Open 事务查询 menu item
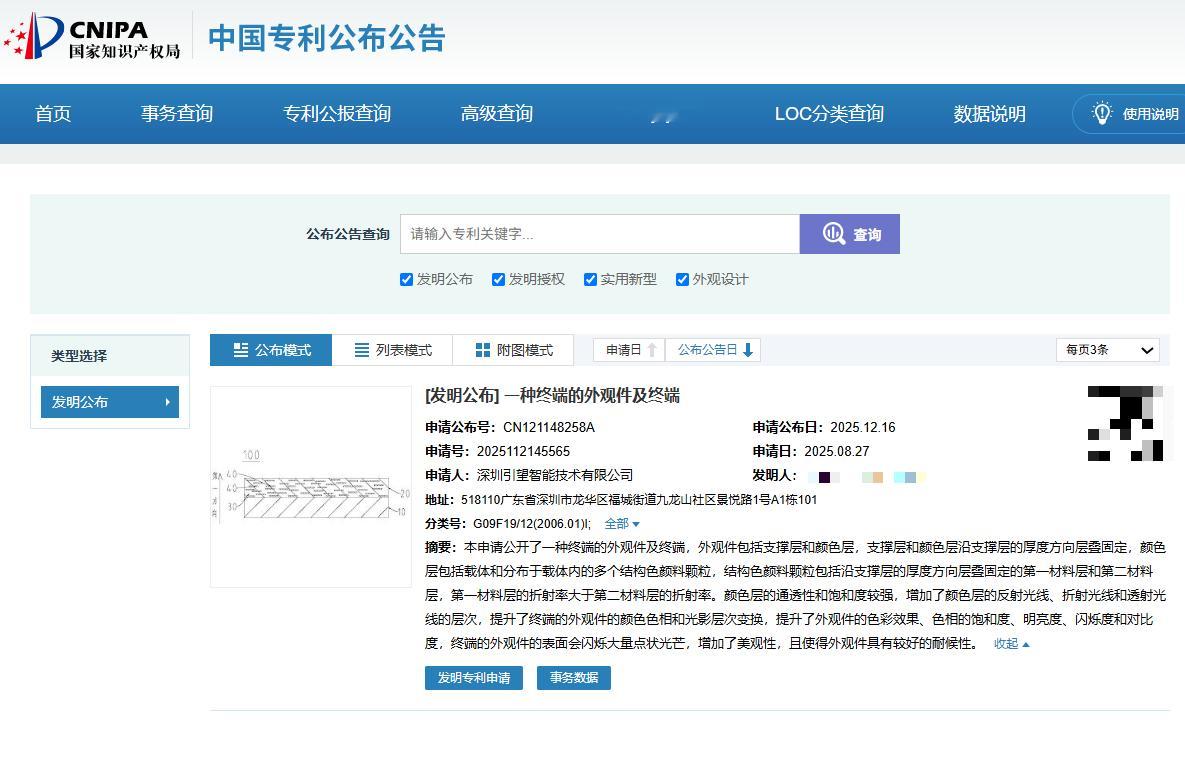 coord(177,114)
